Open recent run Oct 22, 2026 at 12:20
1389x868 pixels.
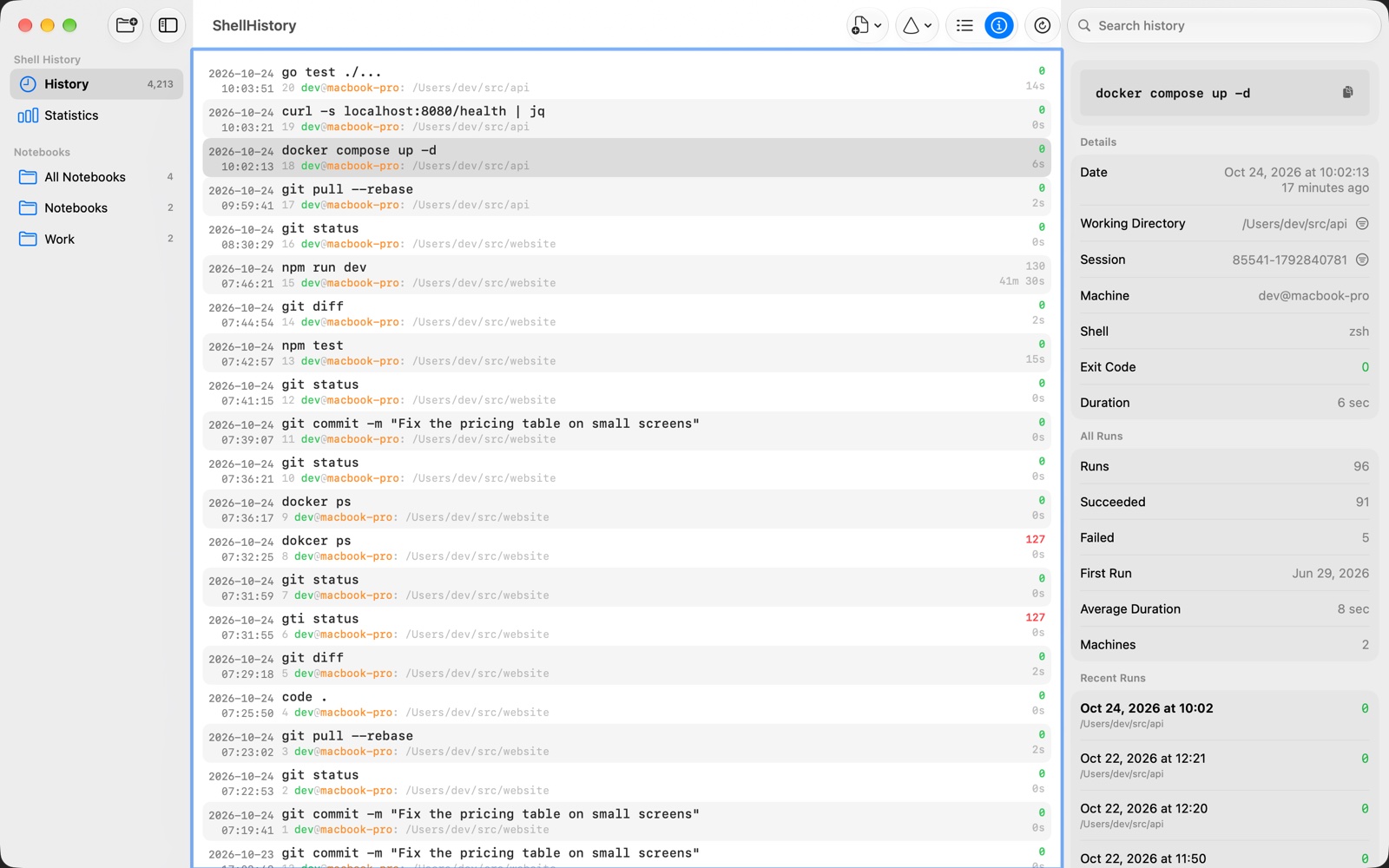point(1224,816)
